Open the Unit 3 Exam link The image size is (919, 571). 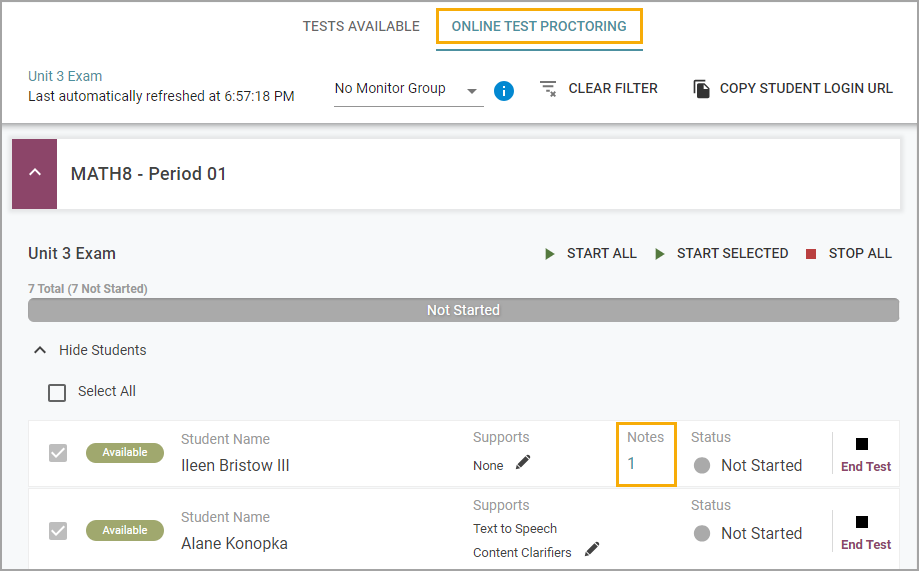click(x=65, y=76)
